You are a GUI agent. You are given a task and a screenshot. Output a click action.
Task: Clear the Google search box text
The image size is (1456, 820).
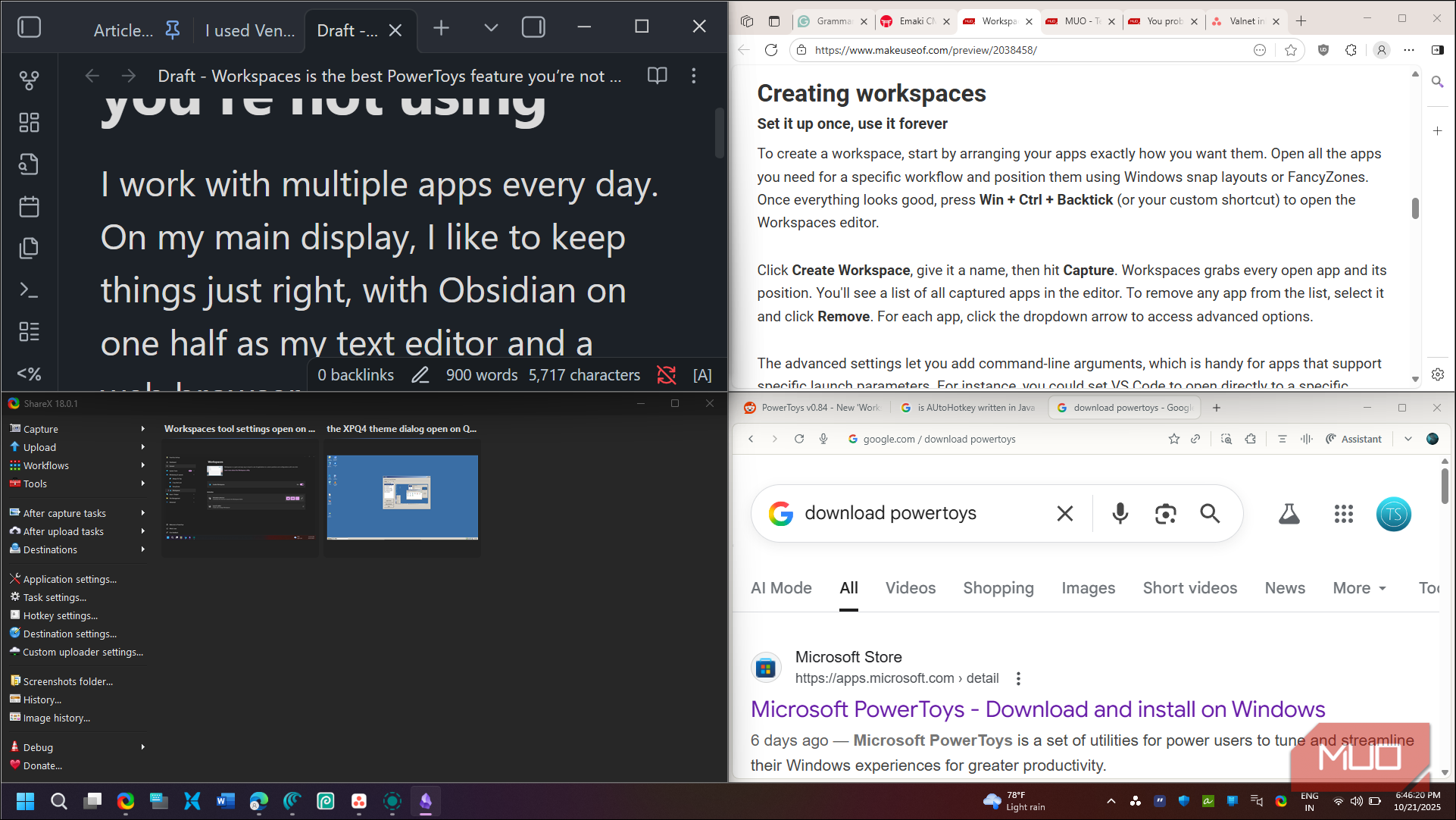coord(1064,514)
